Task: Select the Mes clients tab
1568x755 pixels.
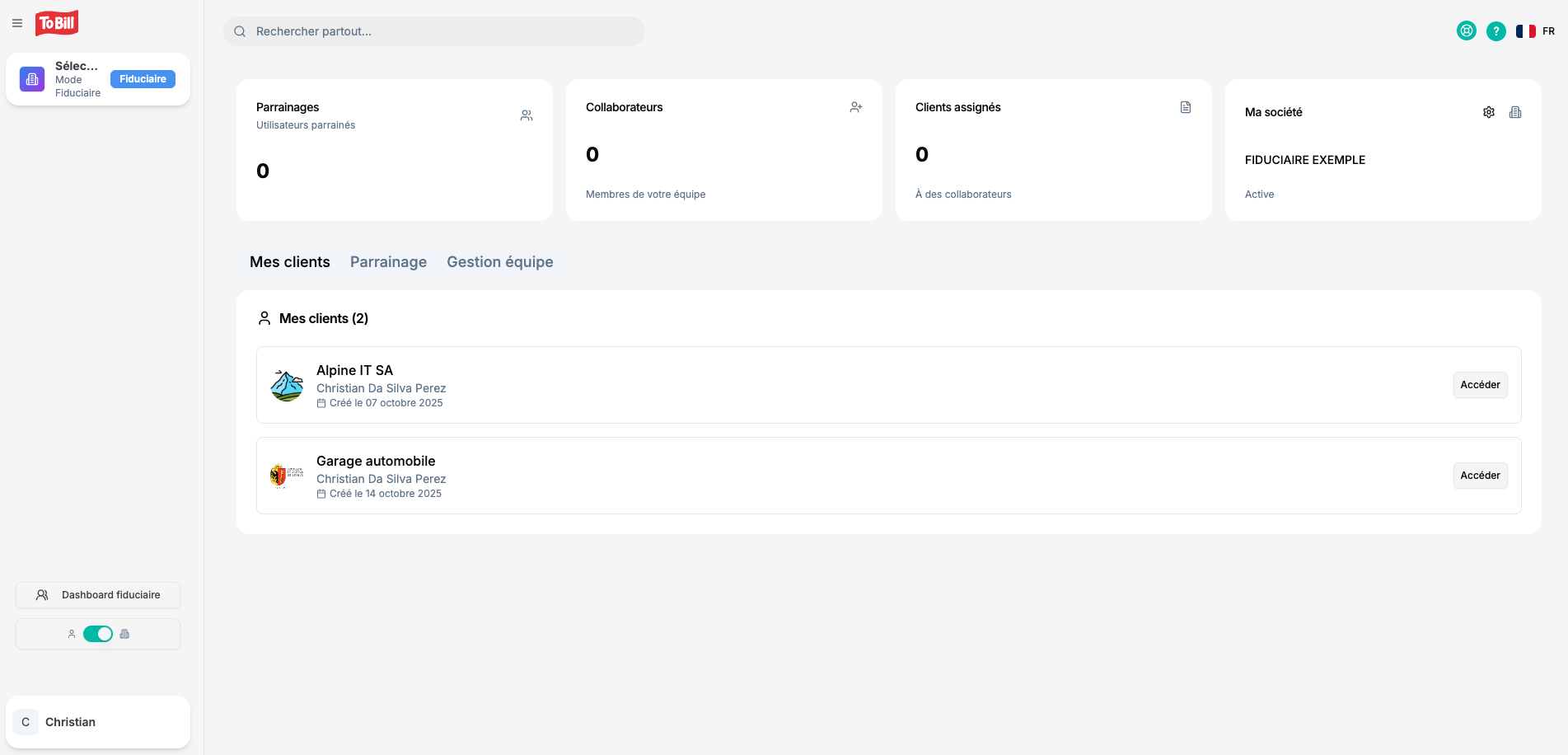Action: pyautogui.click(x=289, y=262)
